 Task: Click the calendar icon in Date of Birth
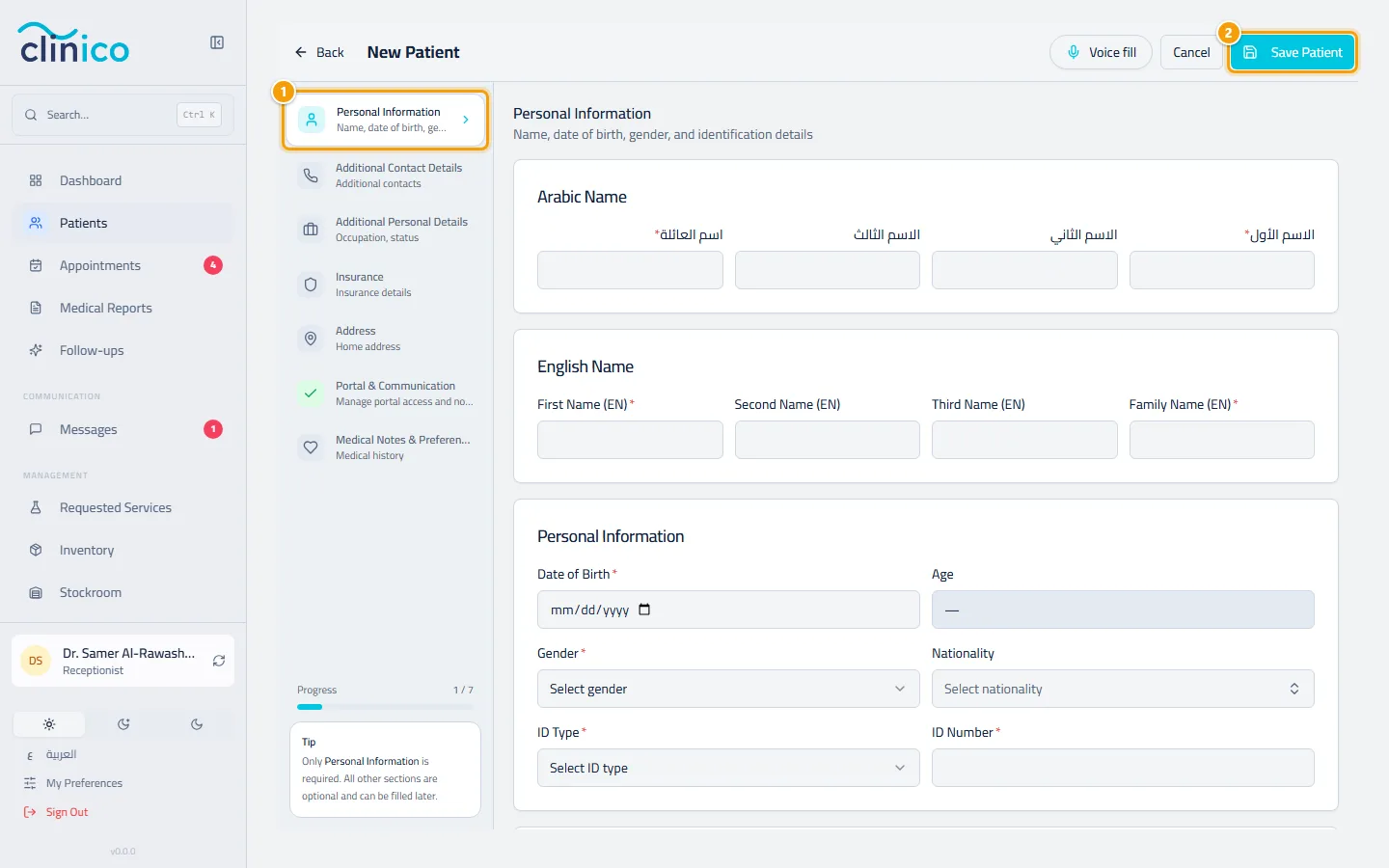[644, 610]
